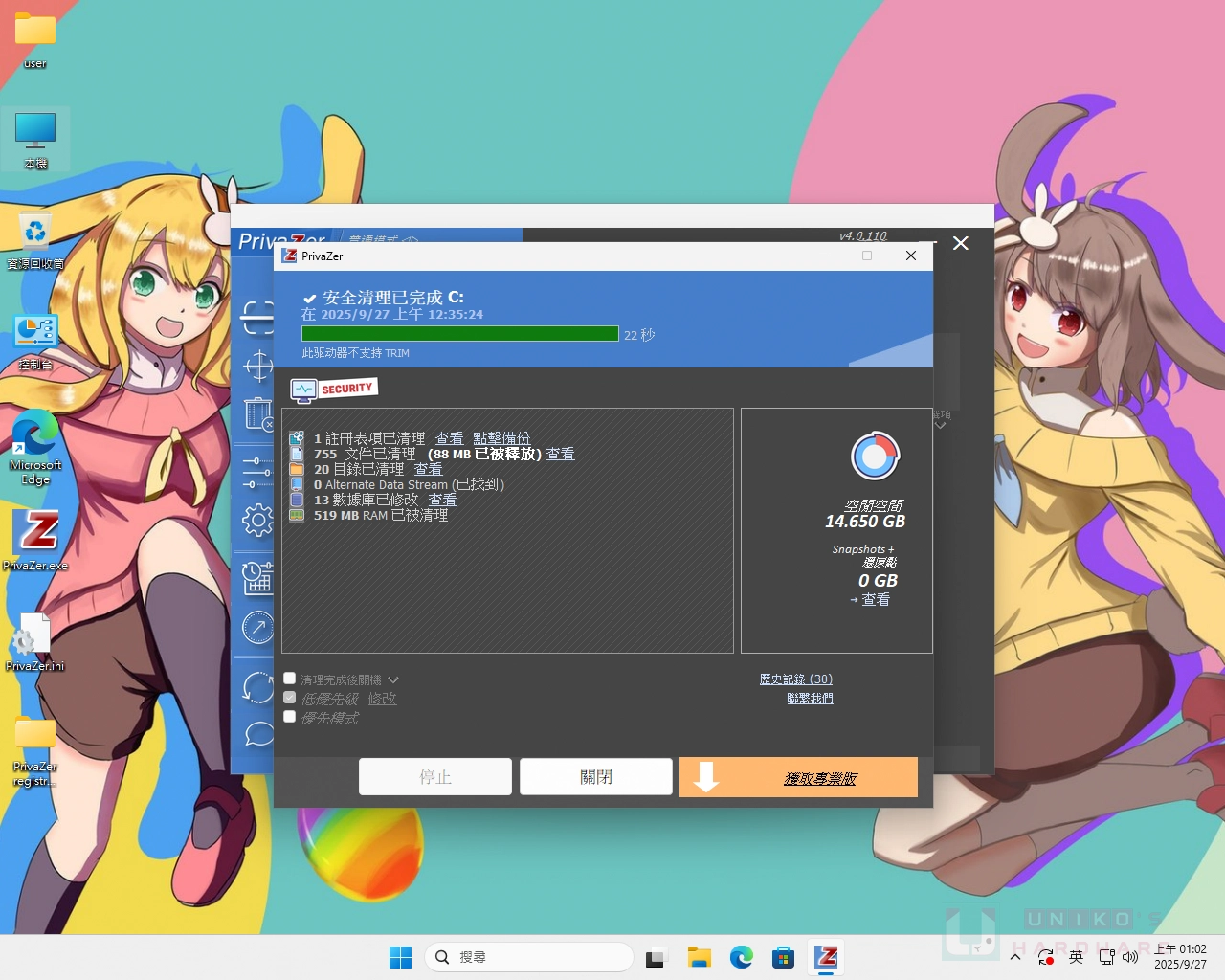Screen dimensions: 1225x980
Task: Click the 查看 link for registry entries cleaned
Action: [449, 438]
